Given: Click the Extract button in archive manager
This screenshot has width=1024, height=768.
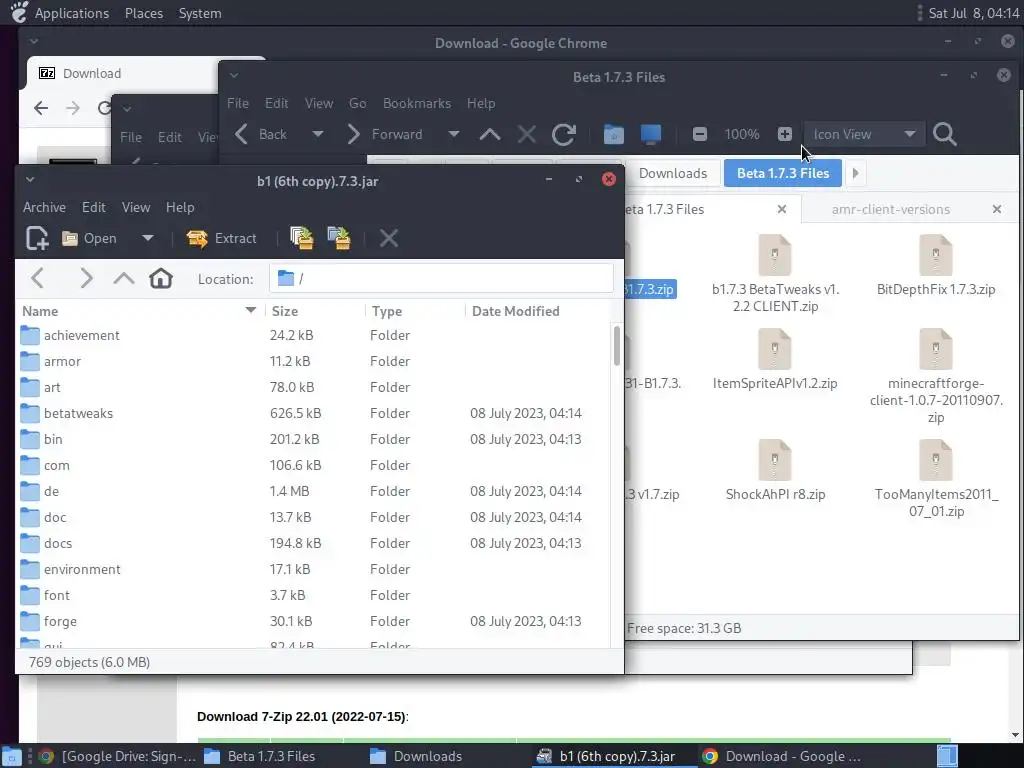Looking at the screenshot, I should click(x=221, y=238).
